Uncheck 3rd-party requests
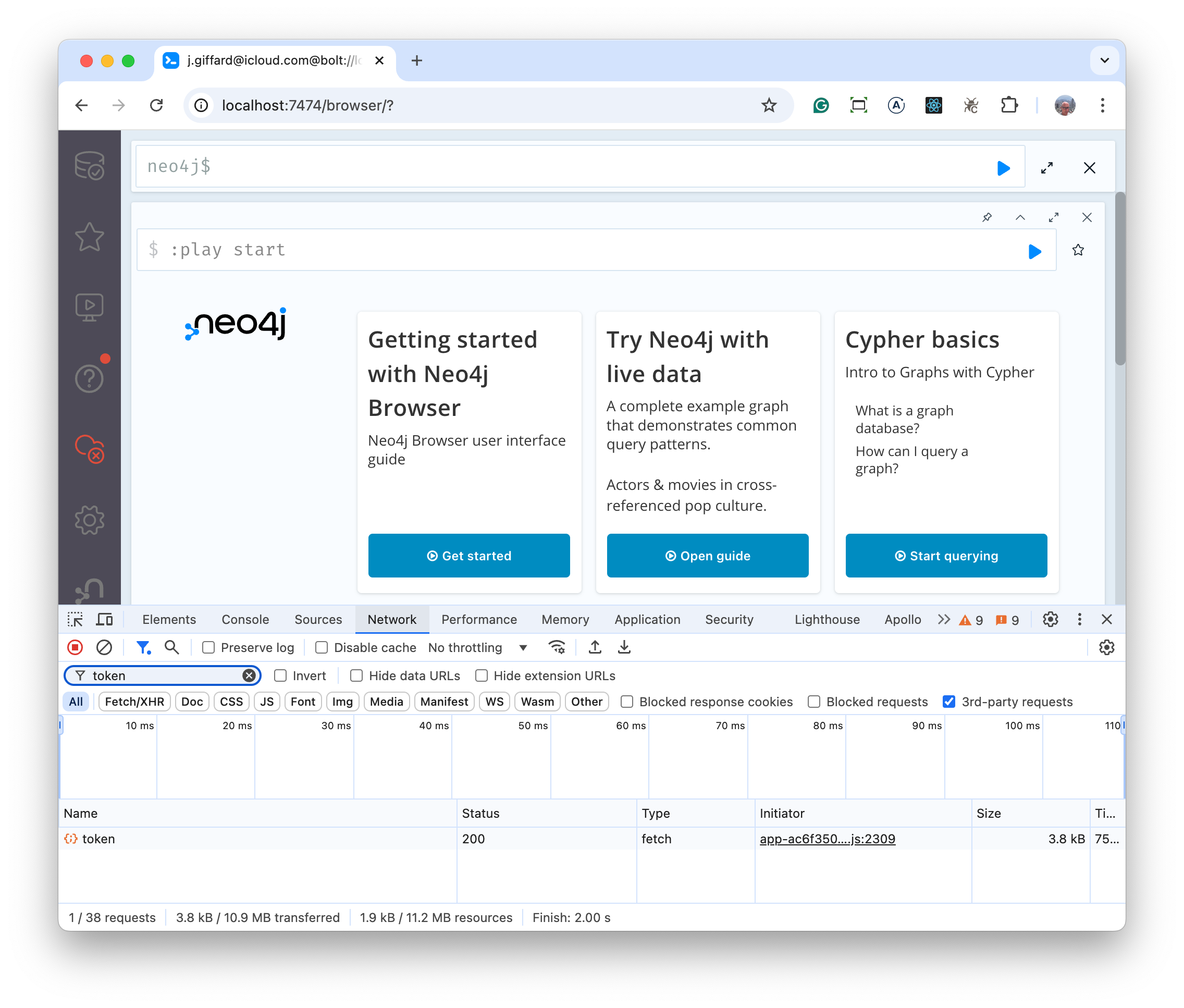The image size is (1184, 1008). tap(948, 702)
